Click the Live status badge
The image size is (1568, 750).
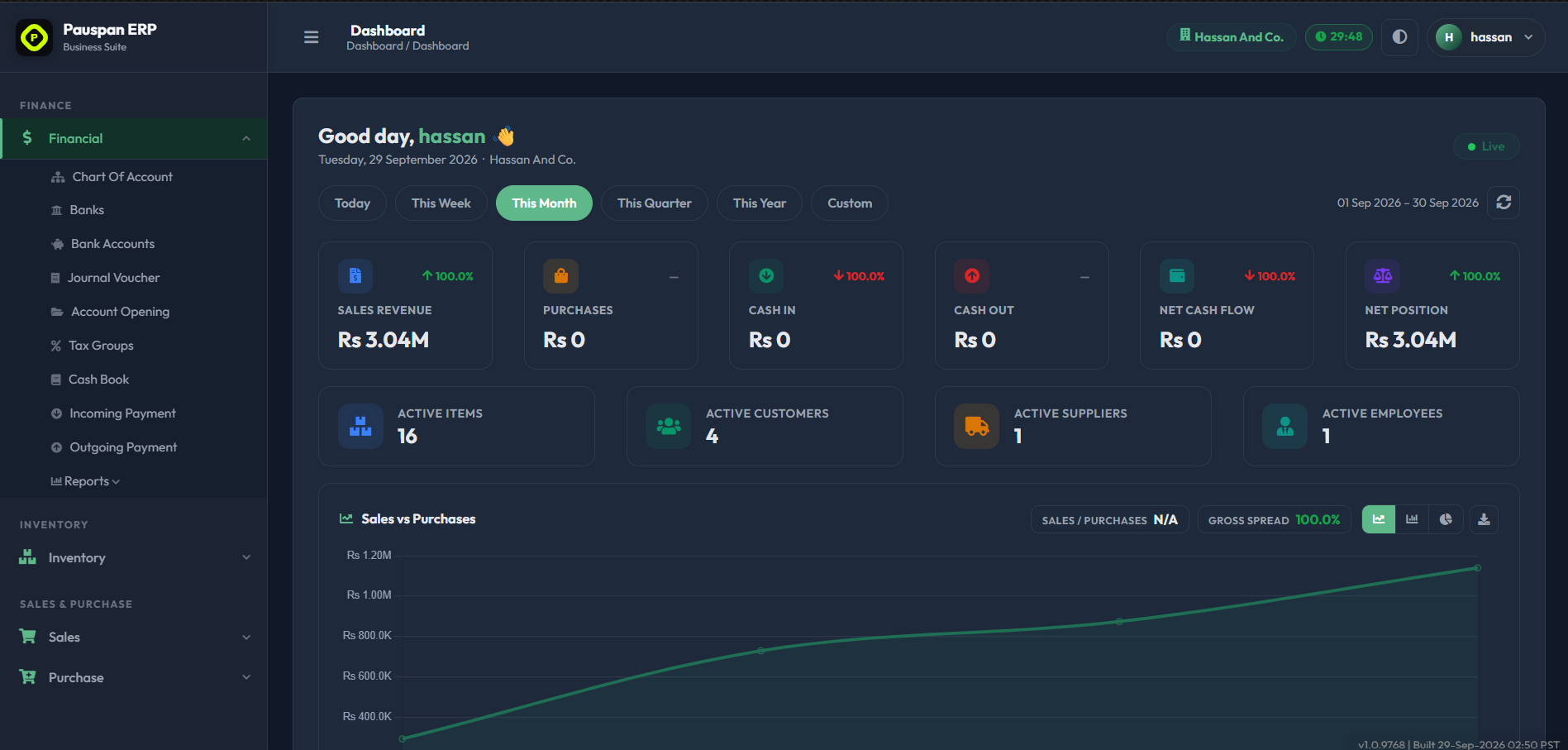click(1486, 146)
